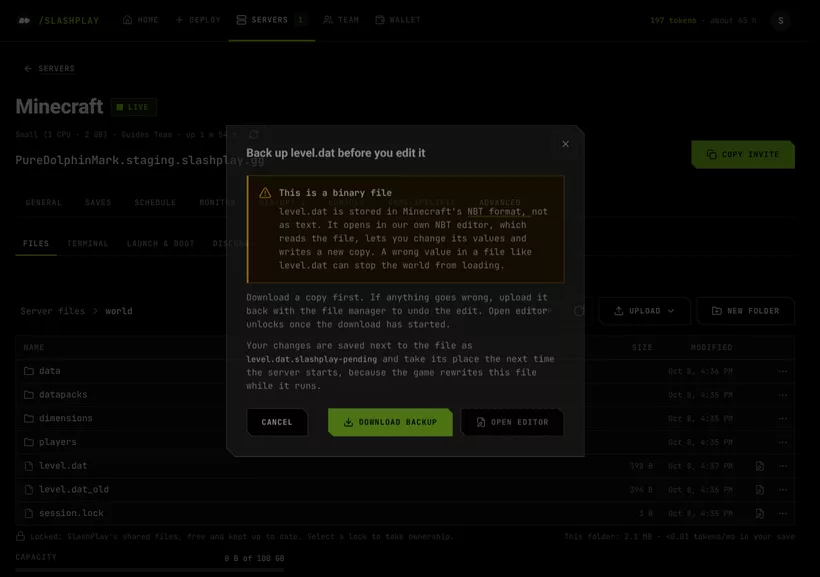
Task: Click the Modified column header
Action: click(711, 347)
